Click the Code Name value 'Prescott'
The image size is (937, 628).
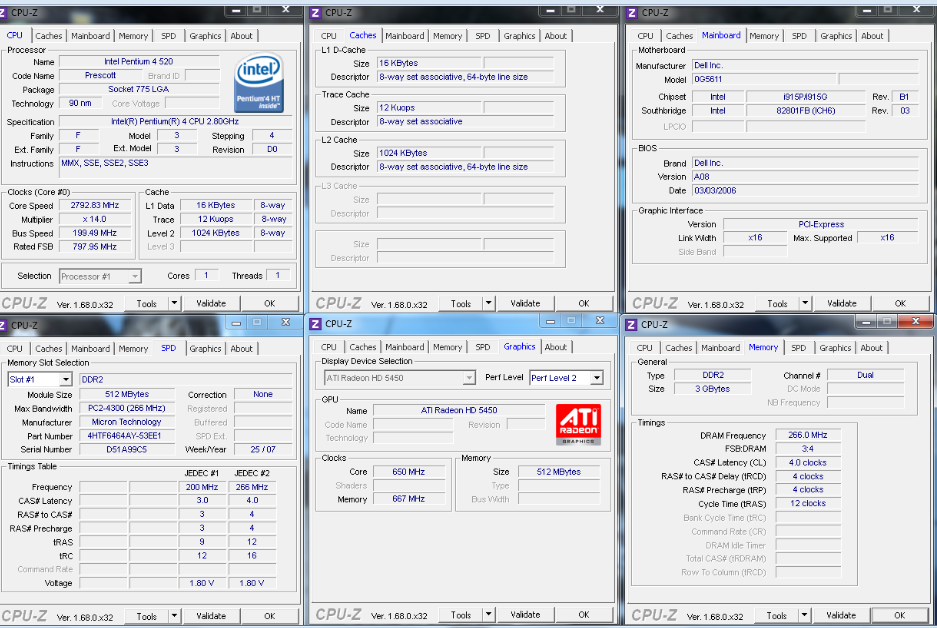100,75
